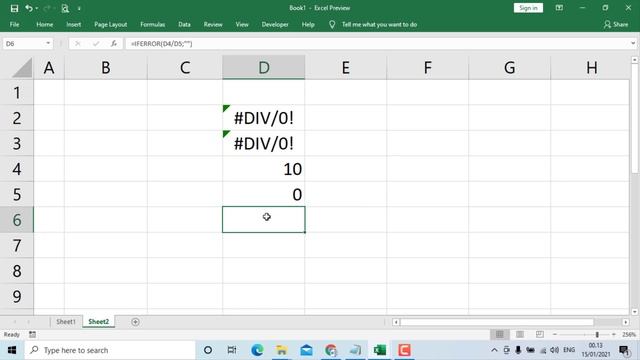The width and height of the screenshot is (640, 360).
Task: Click the 256% zoom level
Action: 629,335
